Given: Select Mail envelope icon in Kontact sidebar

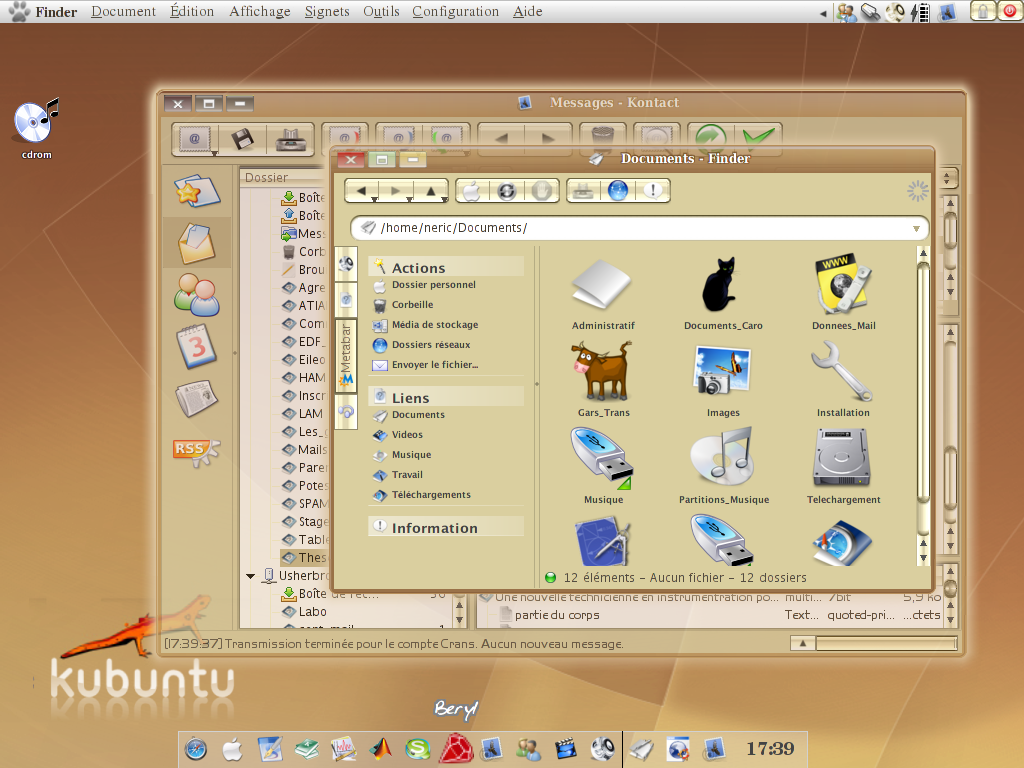Looking at the screenshot, I should point(197,243).
